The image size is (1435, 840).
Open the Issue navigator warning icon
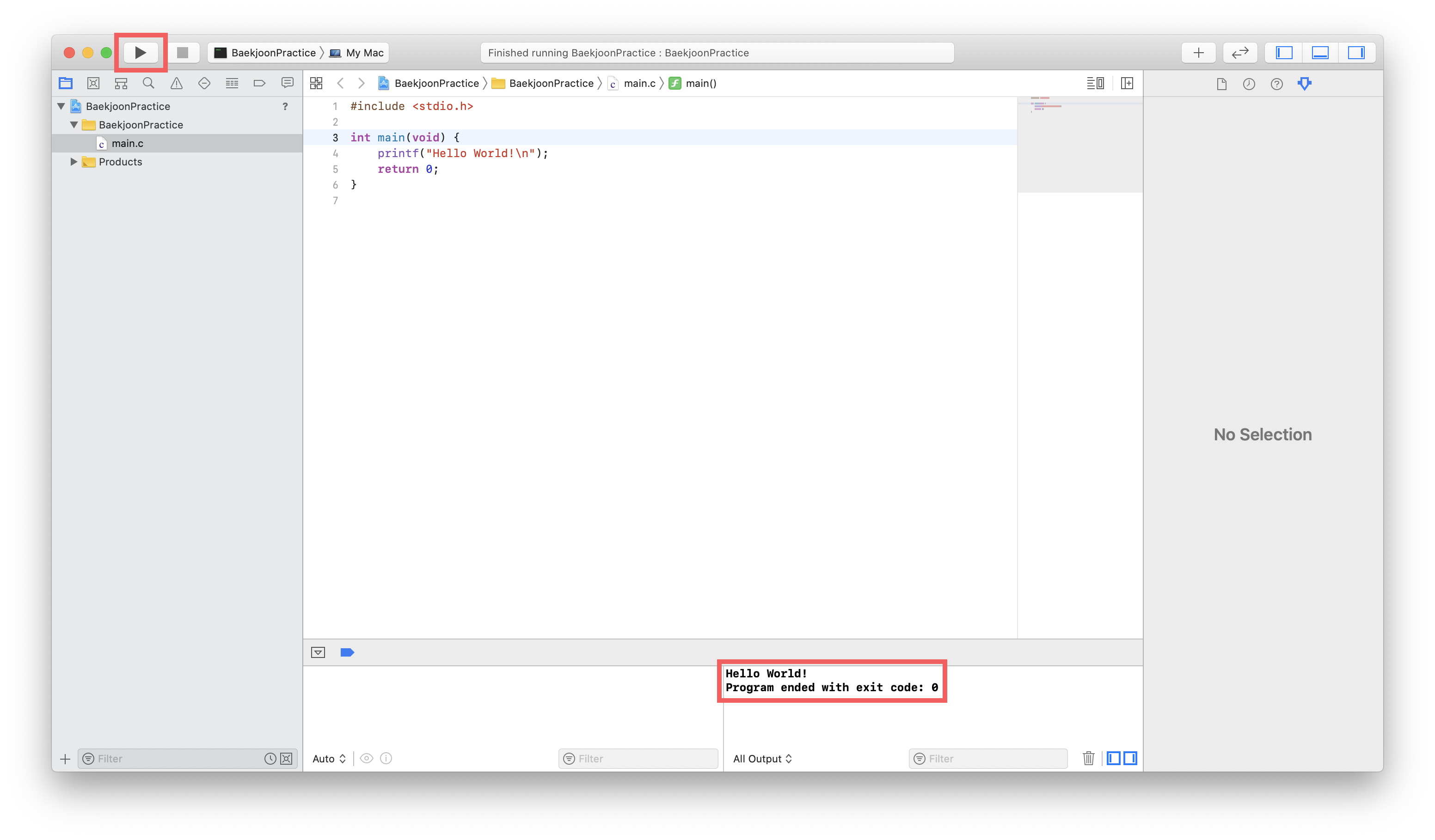tap(177, 83)
